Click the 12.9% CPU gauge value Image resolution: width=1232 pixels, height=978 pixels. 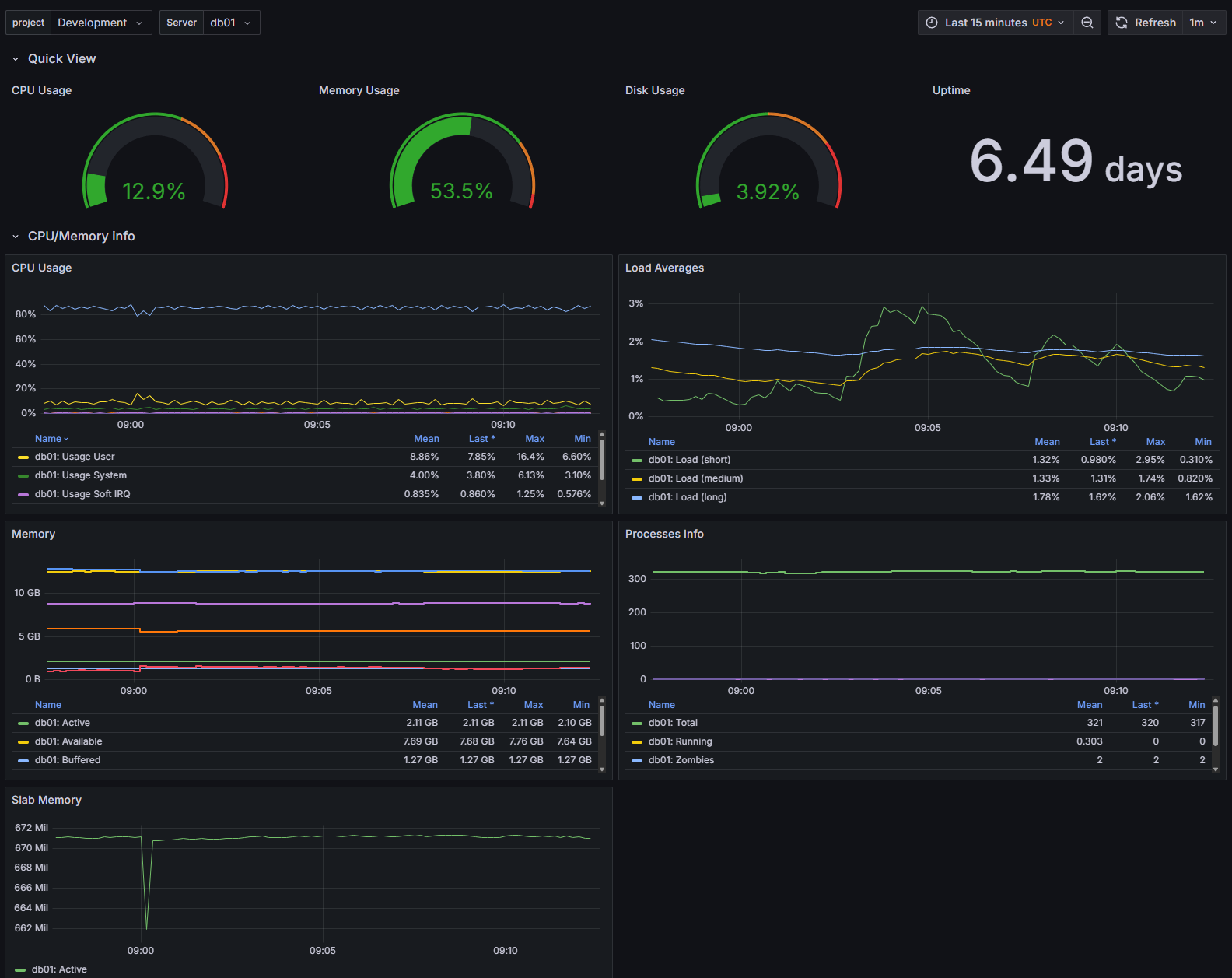click(x=154, y=191)
